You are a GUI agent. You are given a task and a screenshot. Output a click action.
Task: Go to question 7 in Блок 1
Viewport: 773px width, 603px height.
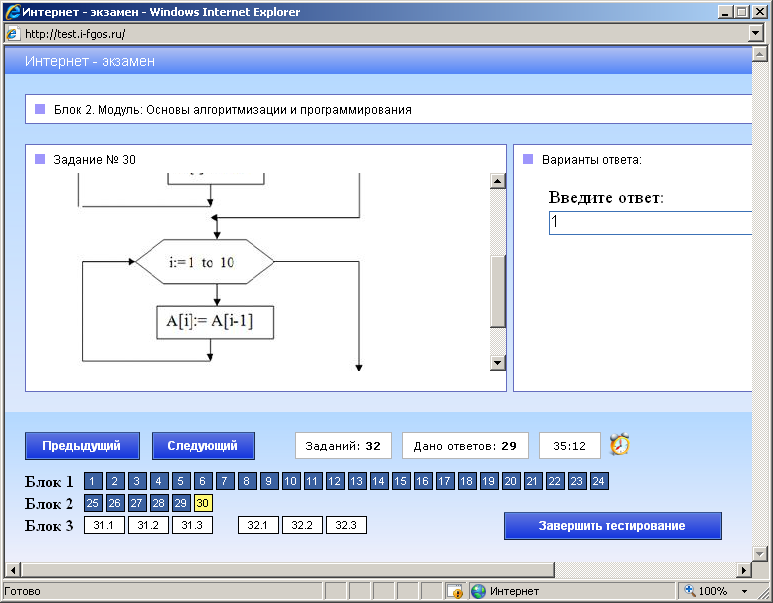(x=224, y=481)
